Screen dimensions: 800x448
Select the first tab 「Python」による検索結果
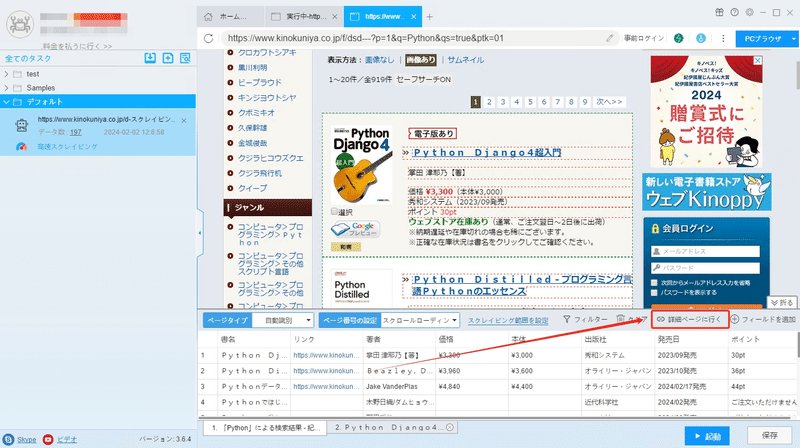point(265,428)
